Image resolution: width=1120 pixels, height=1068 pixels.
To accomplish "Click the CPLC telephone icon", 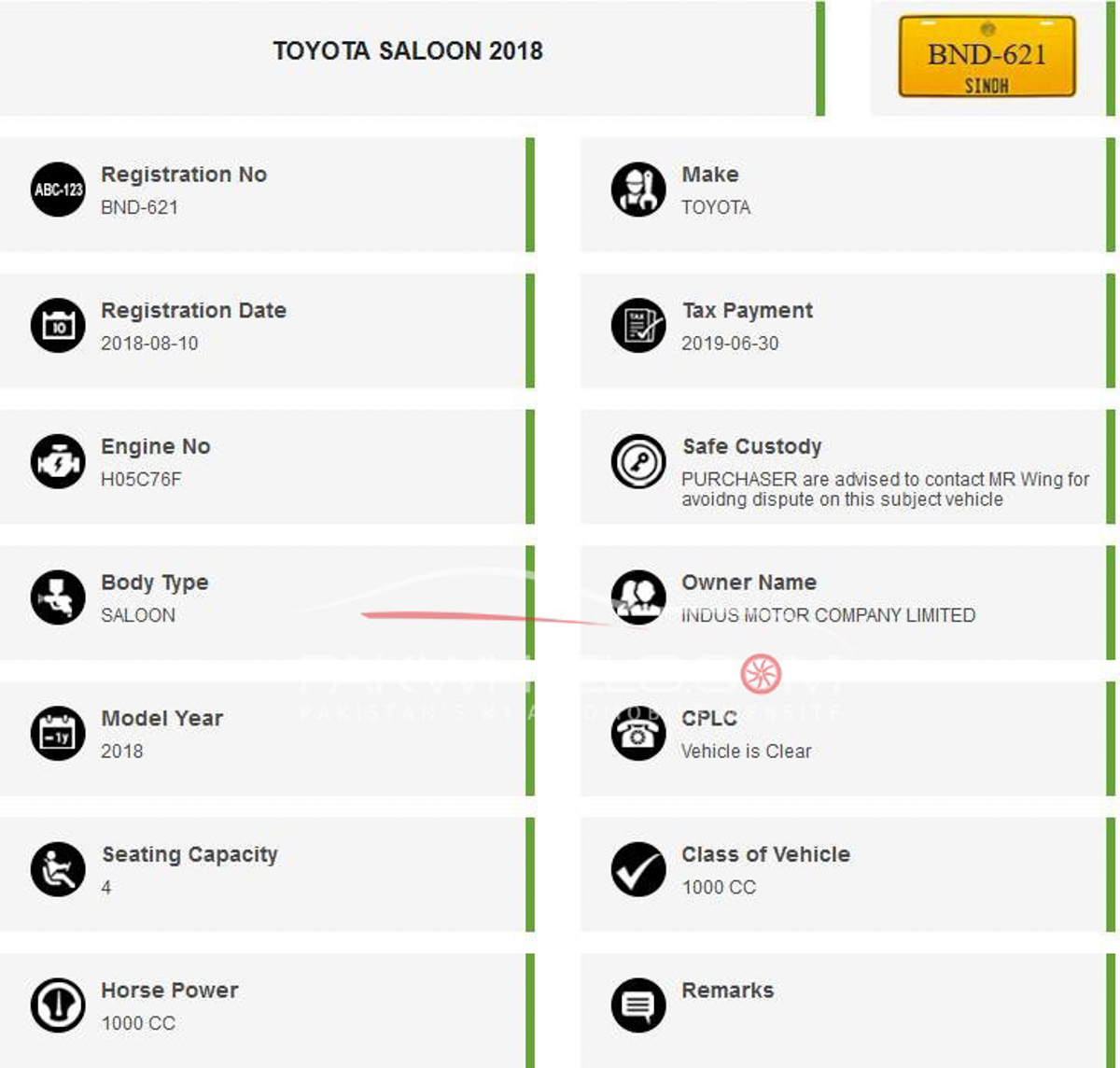I will tap(638, 734).
